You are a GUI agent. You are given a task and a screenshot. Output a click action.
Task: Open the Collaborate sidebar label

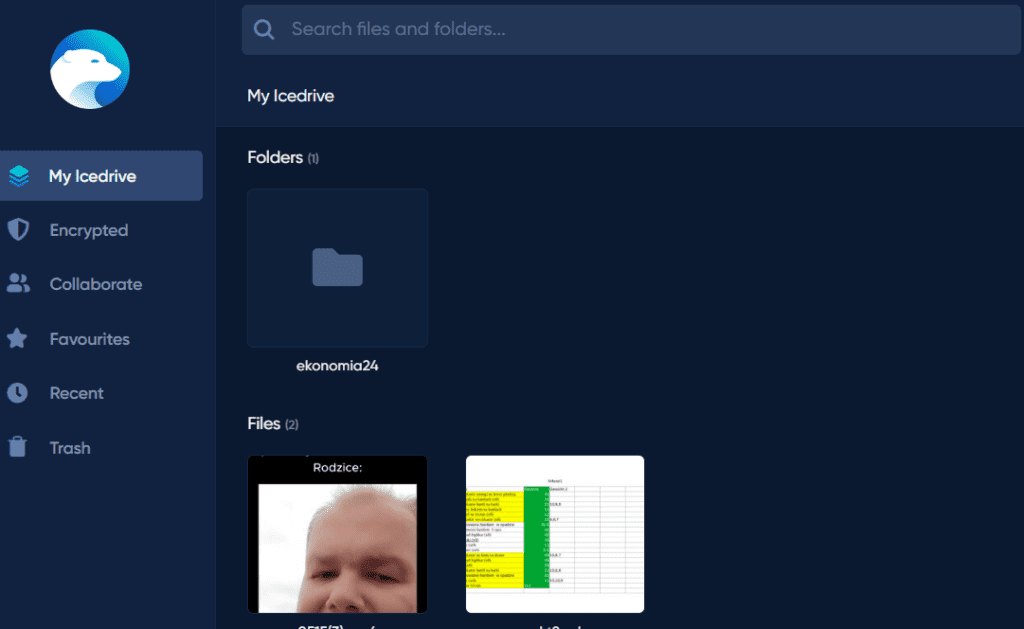pyautogui.click(x=96, y=284)
